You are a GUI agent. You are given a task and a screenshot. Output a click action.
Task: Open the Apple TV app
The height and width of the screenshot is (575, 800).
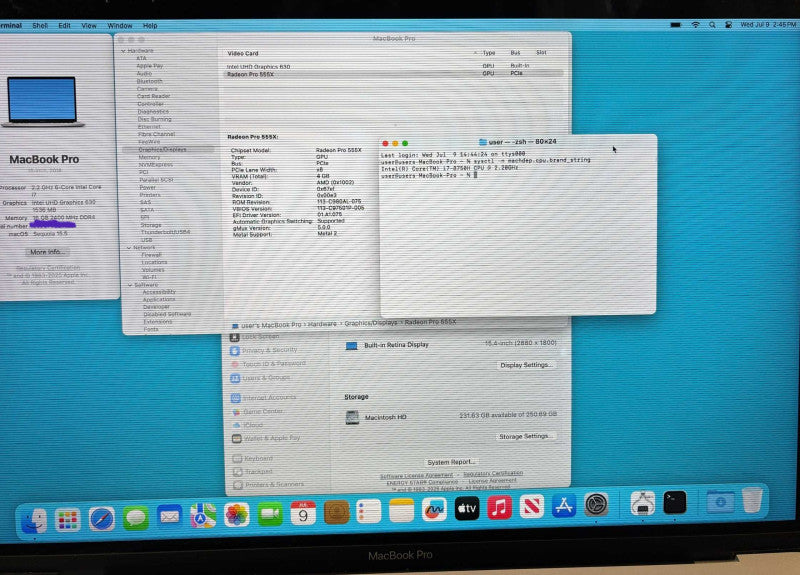point(467,508)
